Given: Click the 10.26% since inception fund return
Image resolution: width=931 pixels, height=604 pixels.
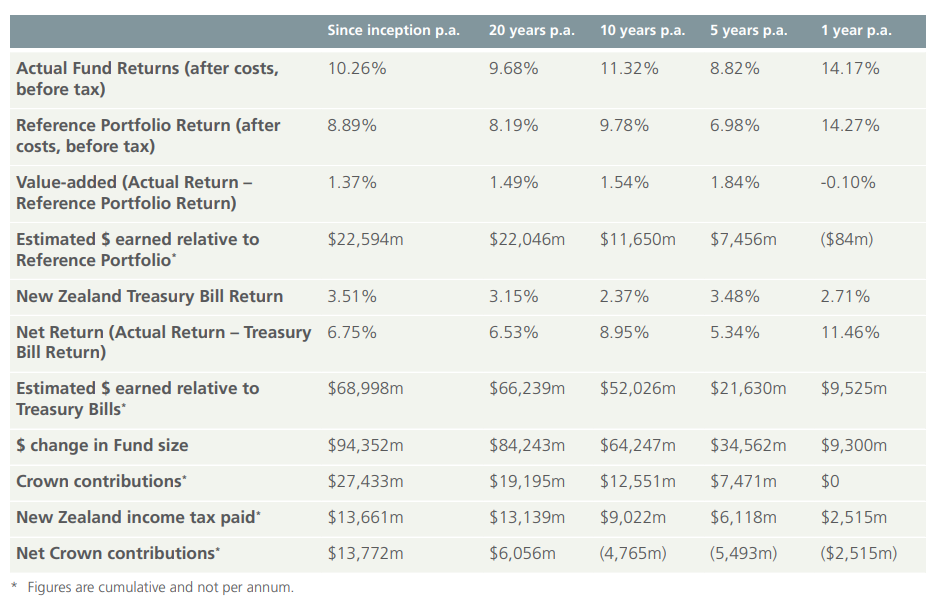Looking at the screenshot, I should click(357, 68).
